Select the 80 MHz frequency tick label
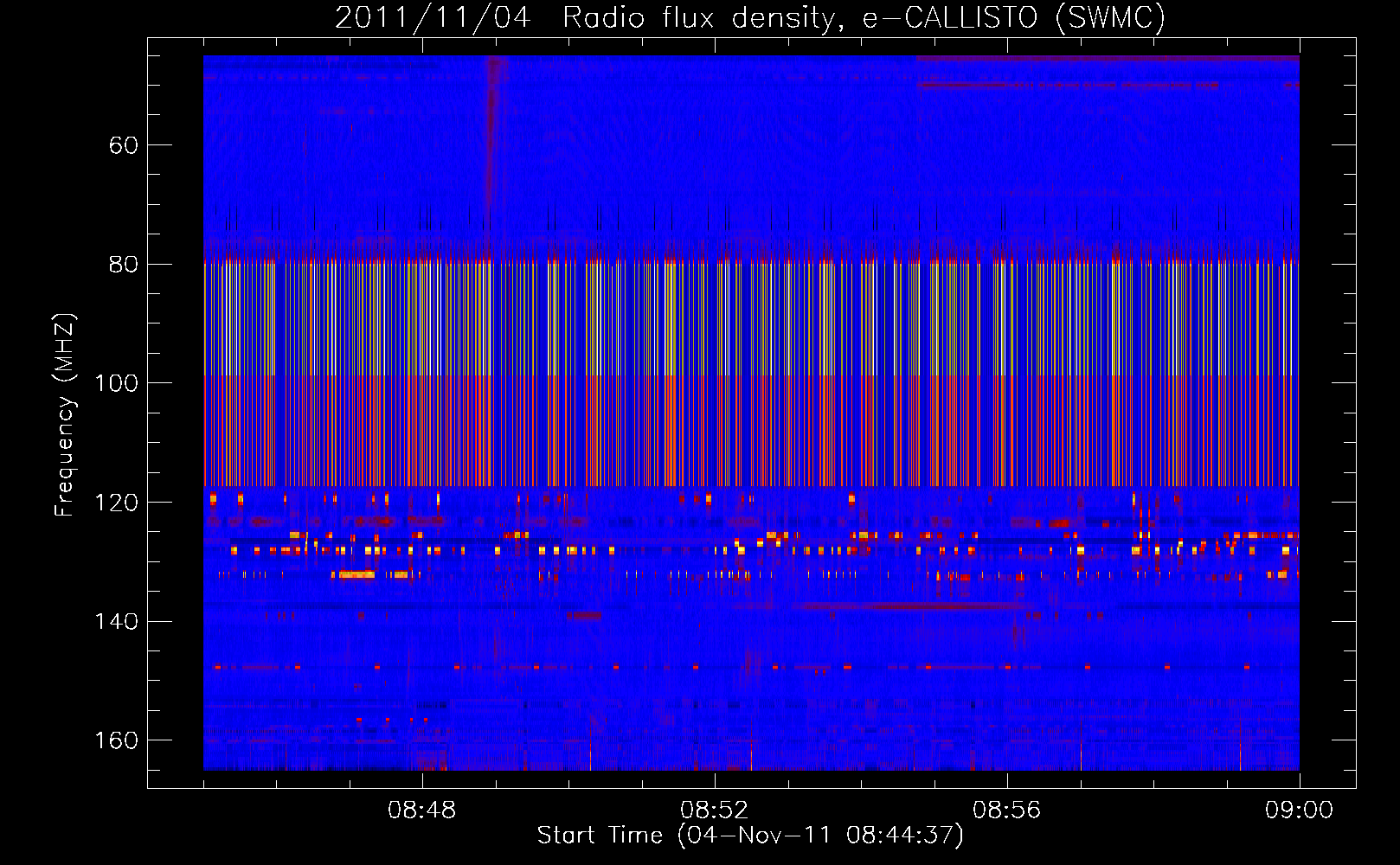Screen dimensions: 1400x865 124,265
